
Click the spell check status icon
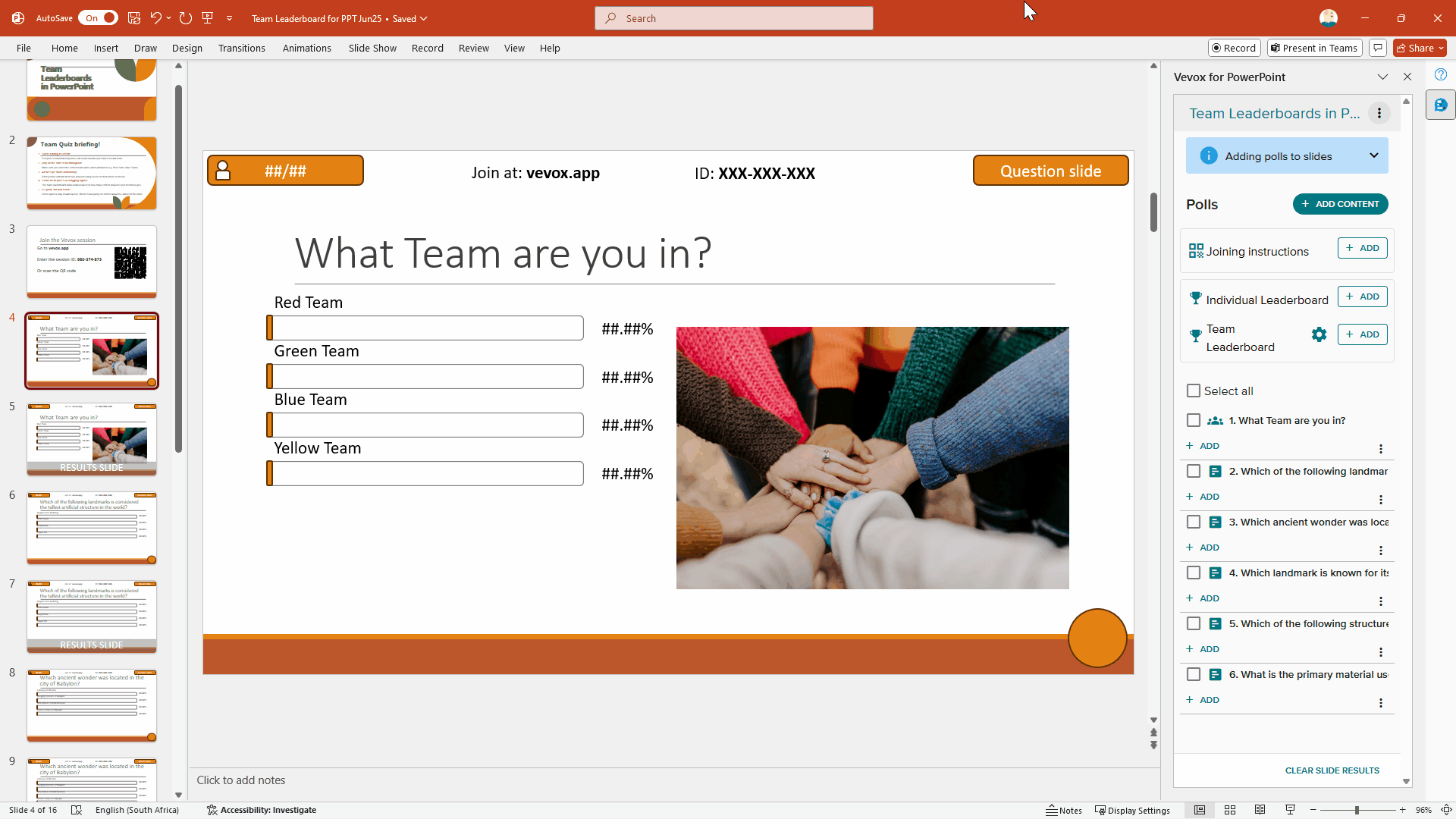point(77,810)
